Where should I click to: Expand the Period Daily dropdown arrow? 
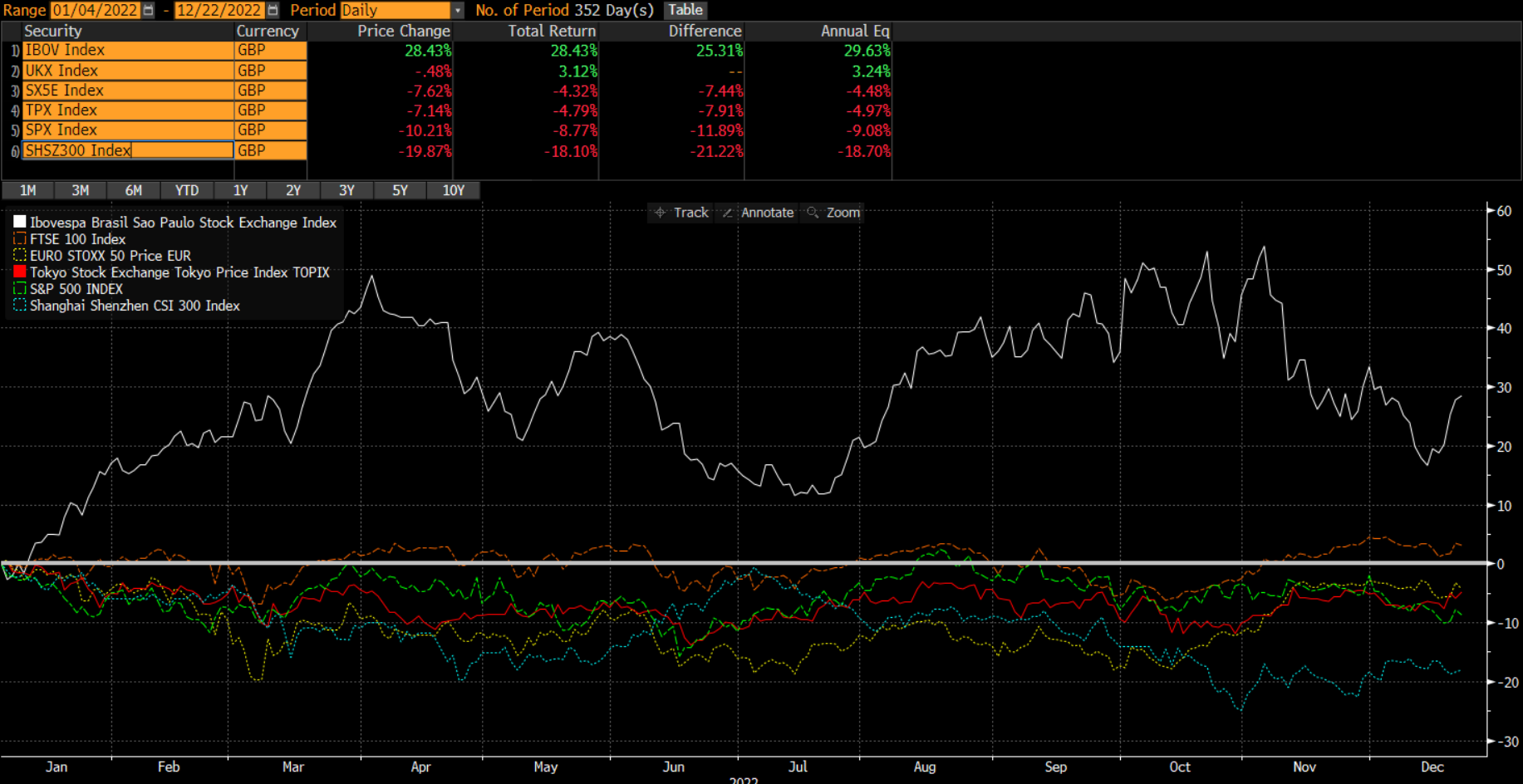pyautogui.click(x=457, y=10)
